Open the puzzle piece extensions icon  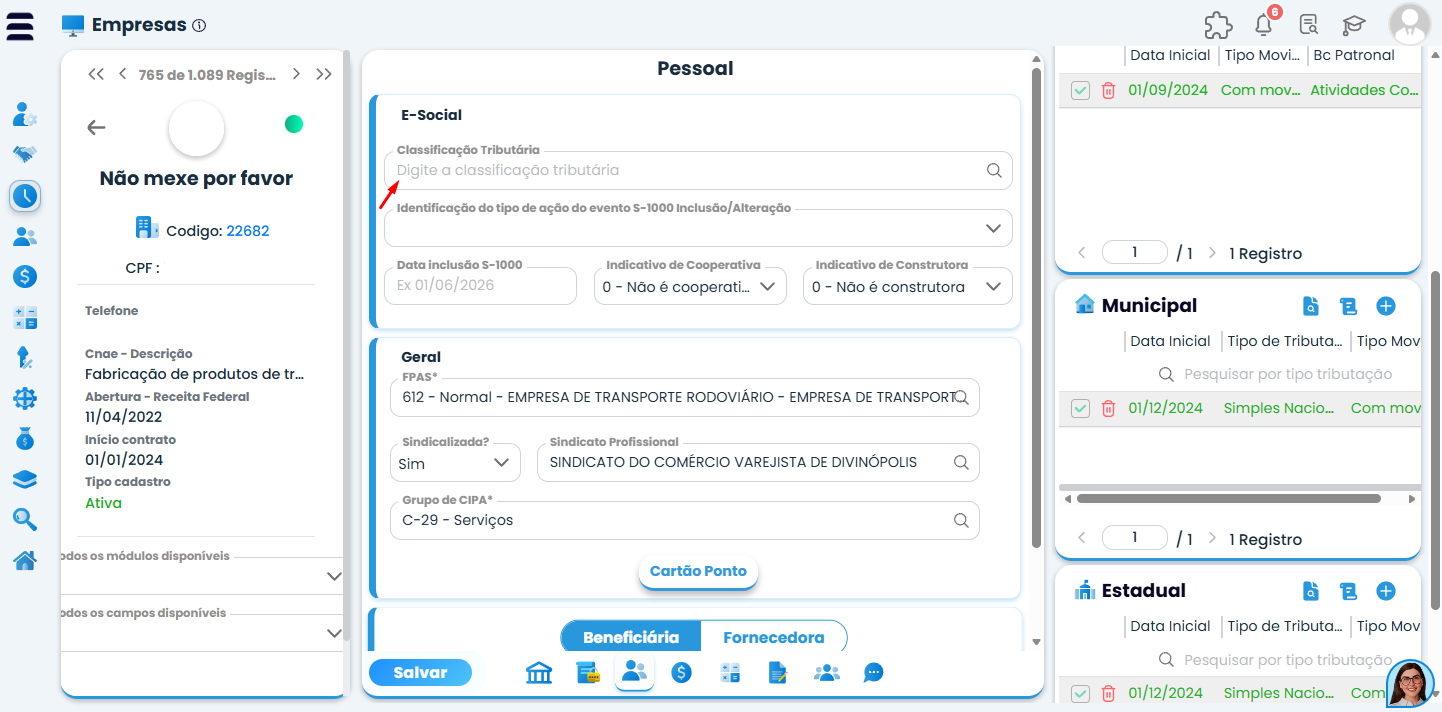point(1218,25)
